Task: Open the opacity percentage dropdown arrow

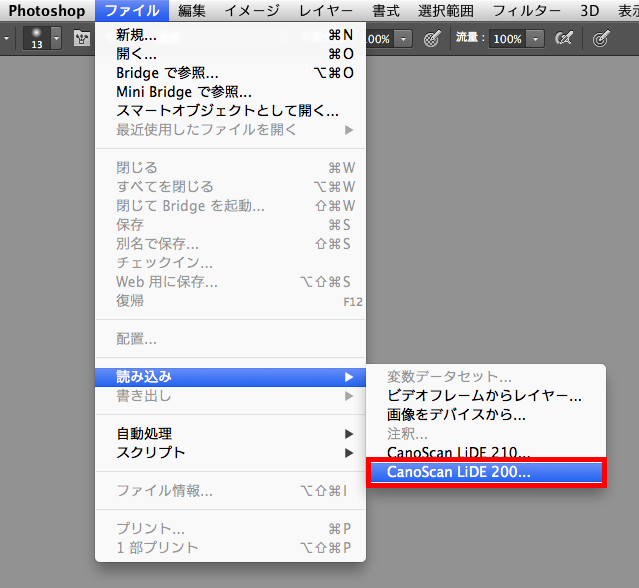Action: [x=403, y=39]
